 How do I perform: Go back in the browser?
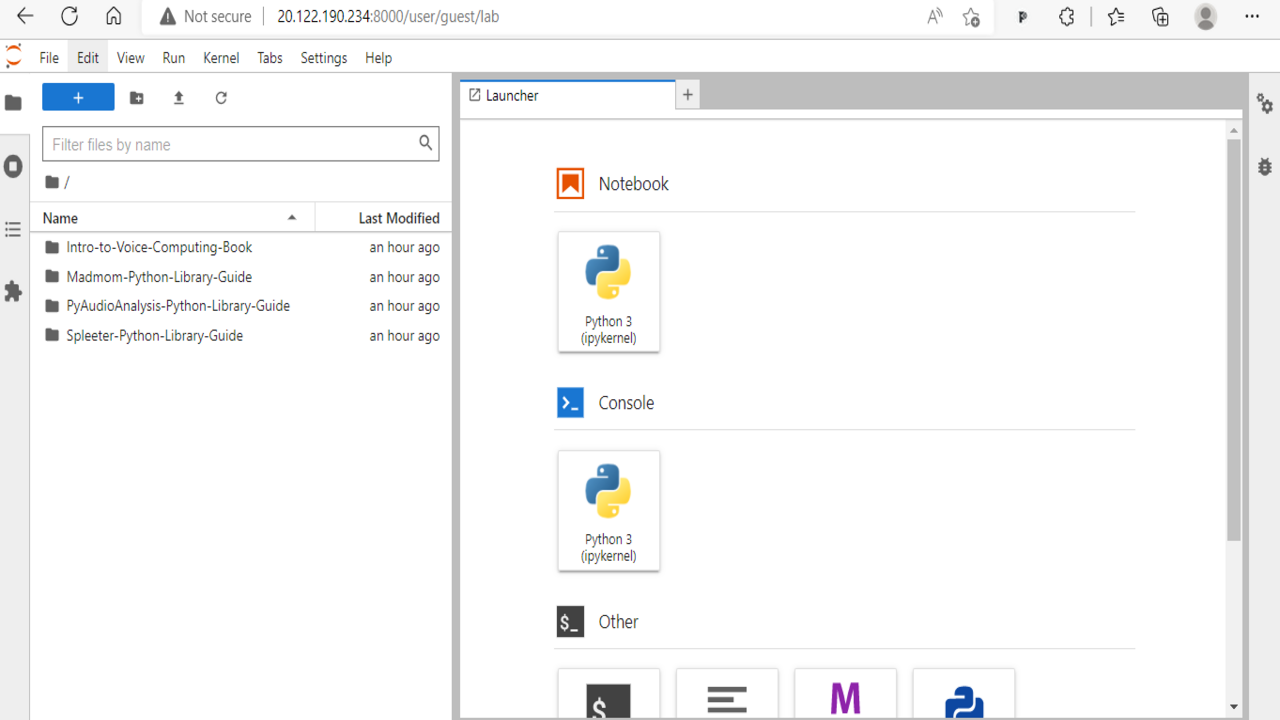pos(26,16)
